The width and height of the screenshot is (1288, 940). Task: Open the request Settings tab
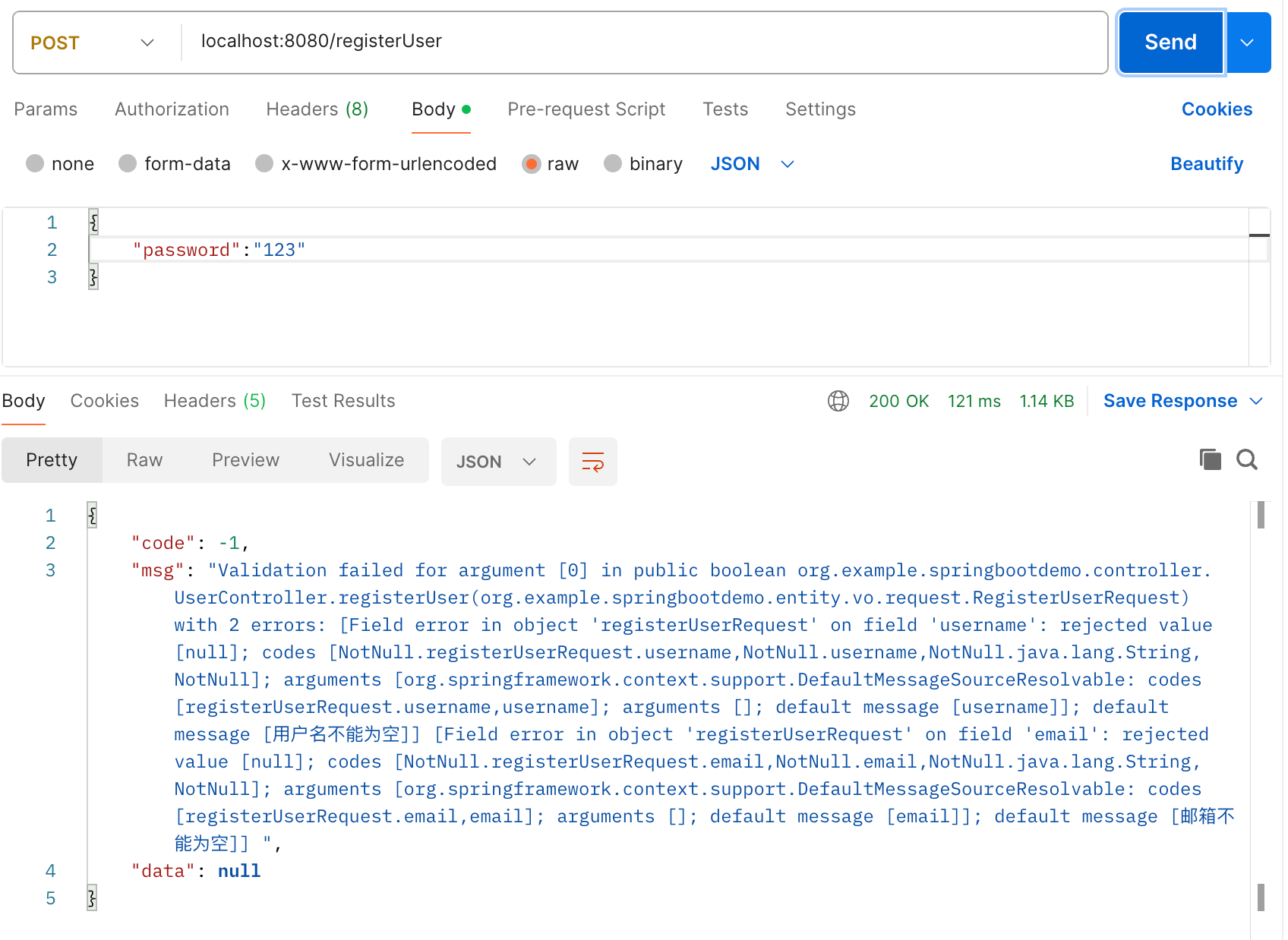point(820,109)
